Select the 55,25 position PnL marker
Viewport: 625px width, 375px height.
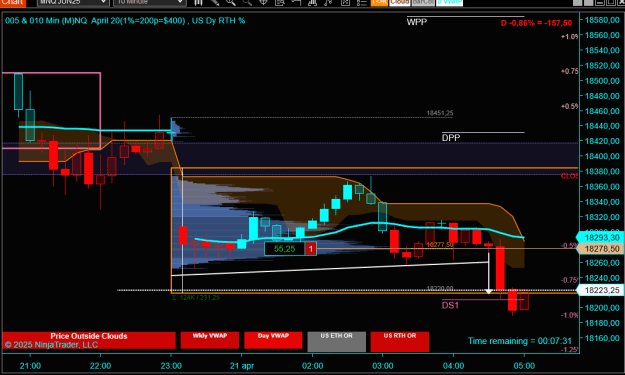point(285,249)
